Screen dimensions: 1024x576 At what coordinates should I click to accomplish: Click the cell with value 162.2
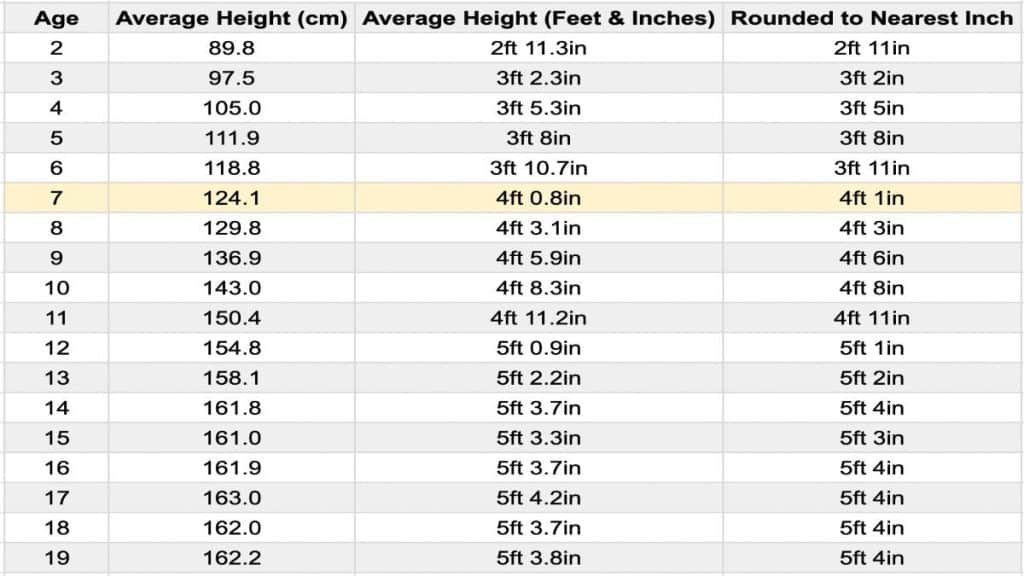pos(232,558)
